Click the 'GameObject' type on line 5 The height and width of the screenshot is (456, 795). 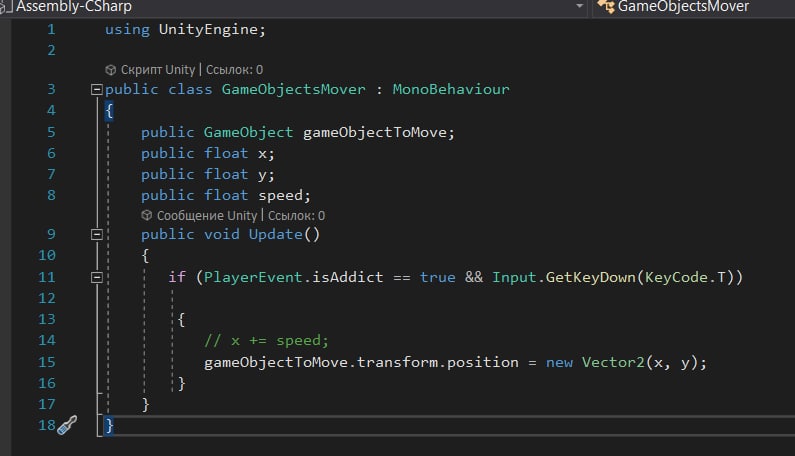click(248, 132)
